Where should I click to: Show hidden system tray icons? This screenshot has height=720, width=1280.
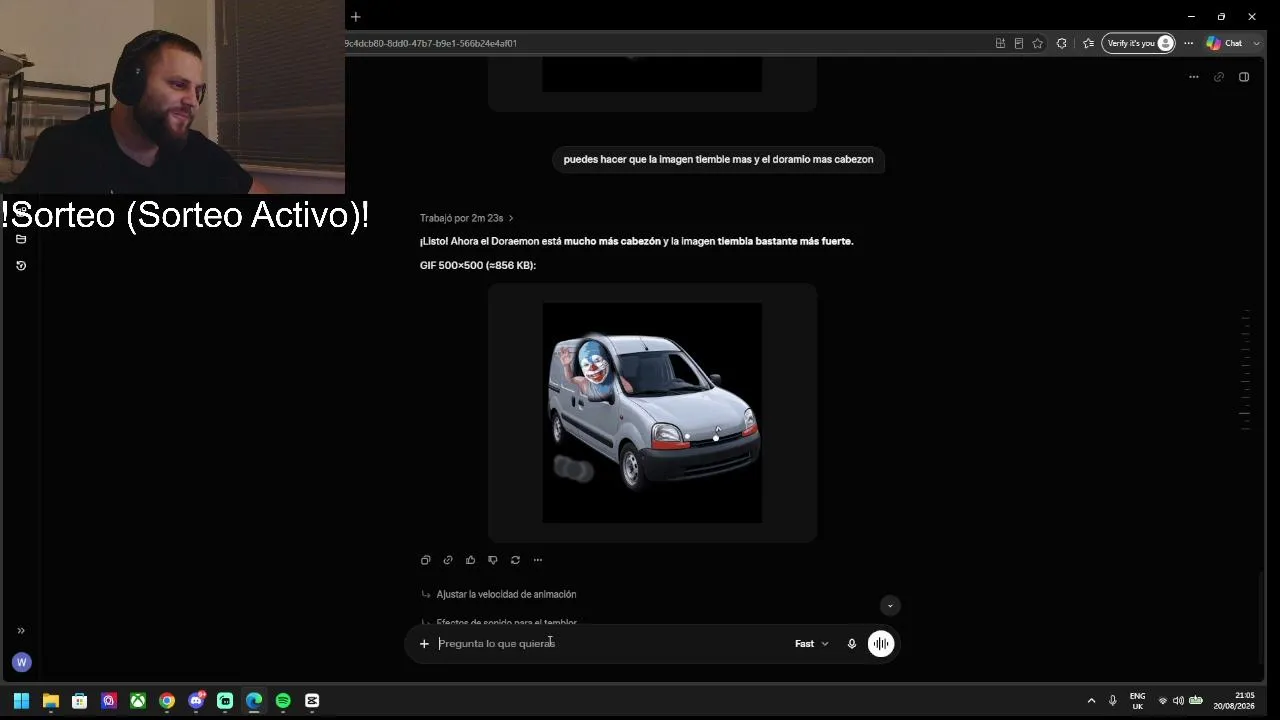point(1091,701)
